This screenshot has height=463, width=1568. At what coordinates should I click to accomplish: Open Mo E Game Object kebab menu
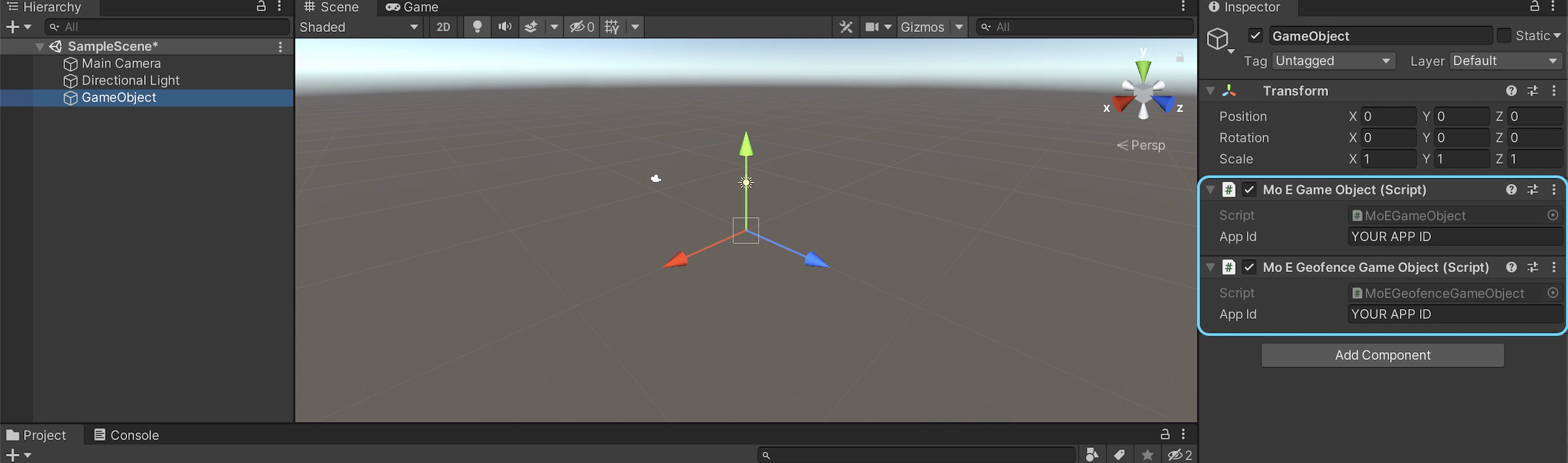(1554, 190)
